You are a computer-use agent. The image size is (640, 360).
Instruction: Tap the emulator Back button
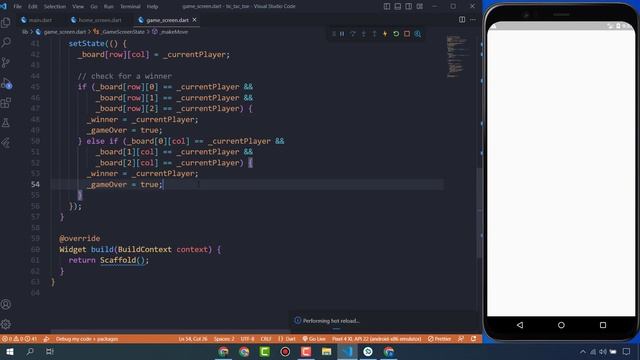pos(520,325)
